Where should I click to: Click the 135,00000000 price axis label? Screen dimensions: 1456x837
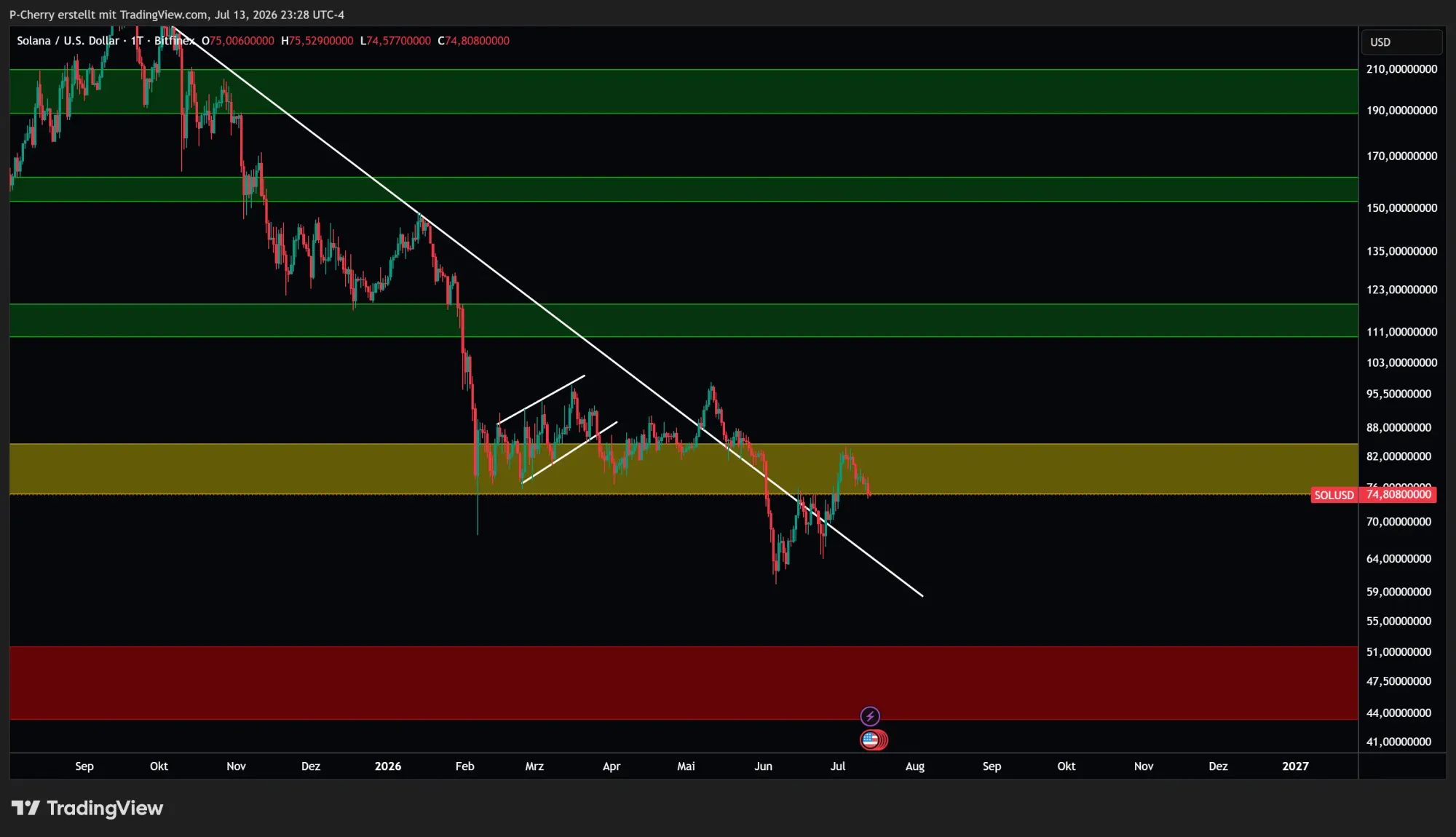(x=1401, y=251)
